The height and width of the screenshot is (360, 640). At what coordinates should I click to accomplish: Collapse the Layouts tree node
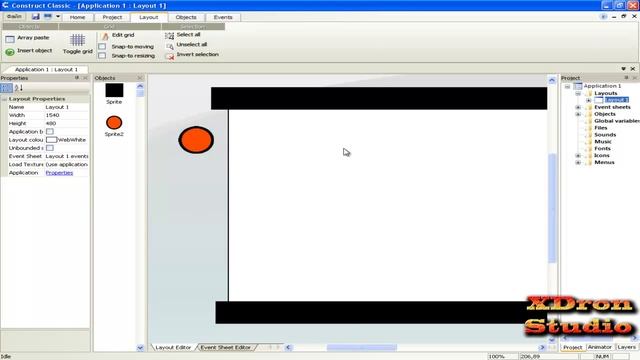[x=578, y=93]
